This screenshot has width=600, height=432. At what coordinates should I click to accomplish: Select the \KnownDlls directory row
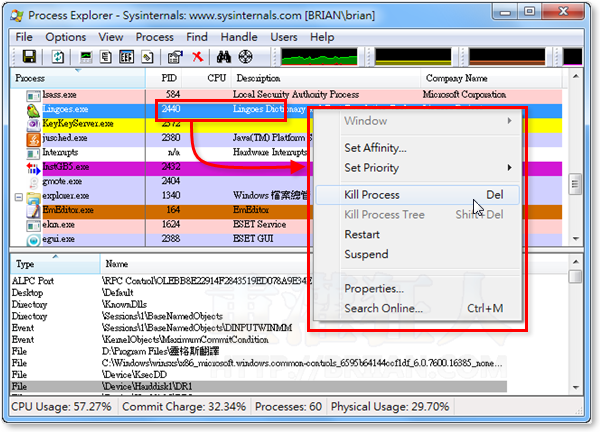(x=259, y=305)
